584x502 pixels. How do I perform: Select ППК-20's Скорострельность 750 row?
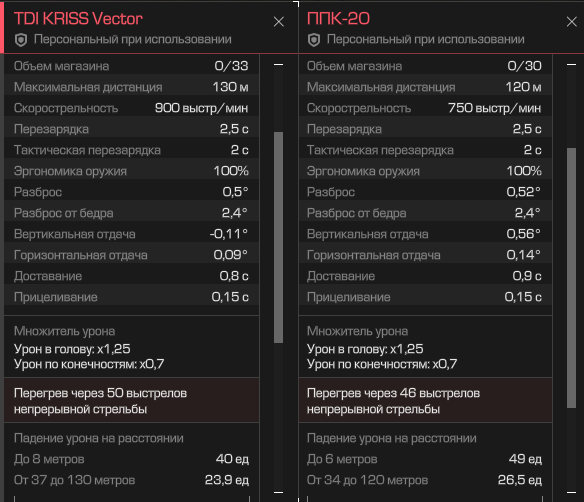pyautogui.click(x=425, y=108)
